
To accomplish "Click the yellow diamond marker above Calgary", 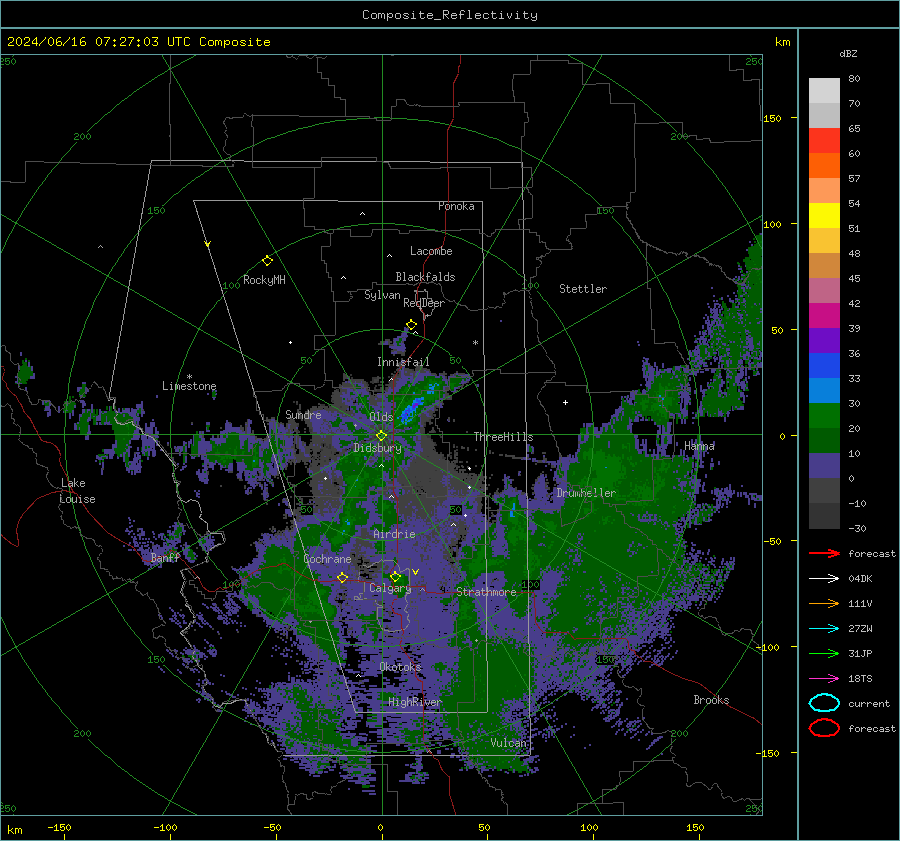I will click(395, 576).
